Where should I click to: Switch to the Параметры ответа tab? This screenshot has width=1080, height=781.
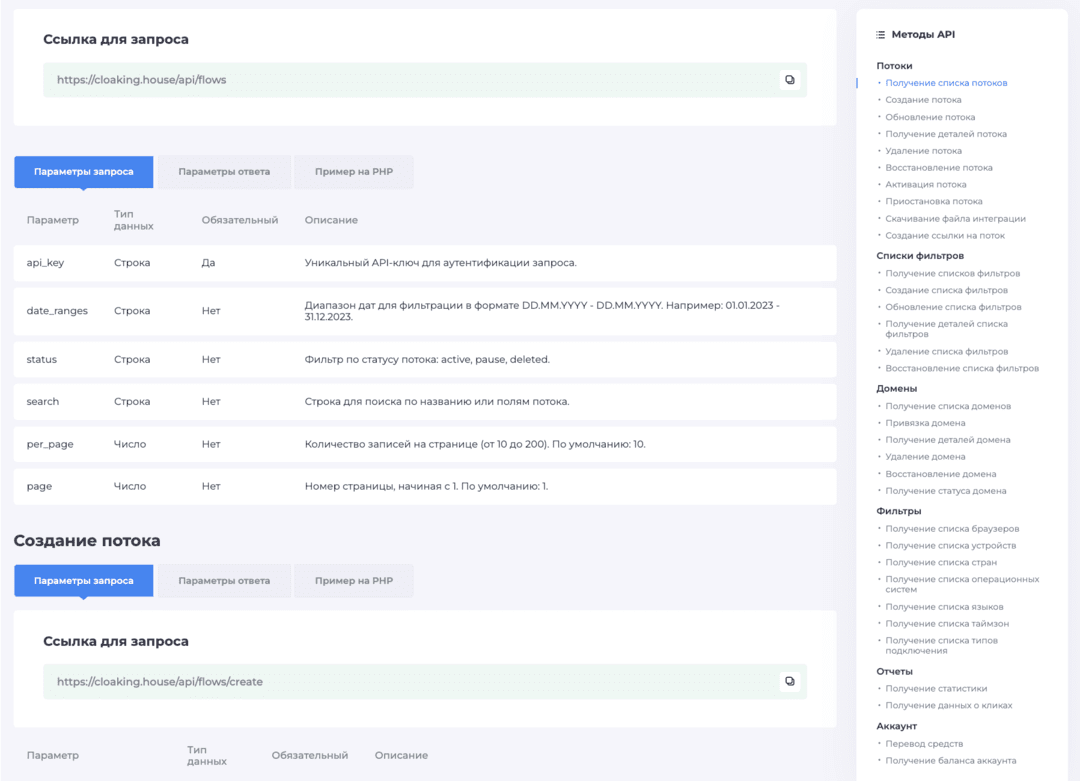[224, 171]
